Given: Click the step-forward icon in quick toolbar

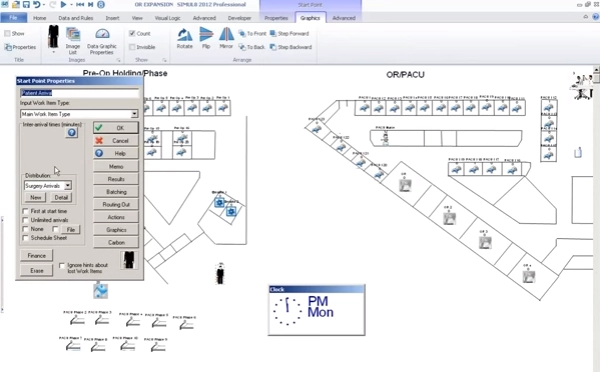Looking at the screenshot, I should coord(91,5).
